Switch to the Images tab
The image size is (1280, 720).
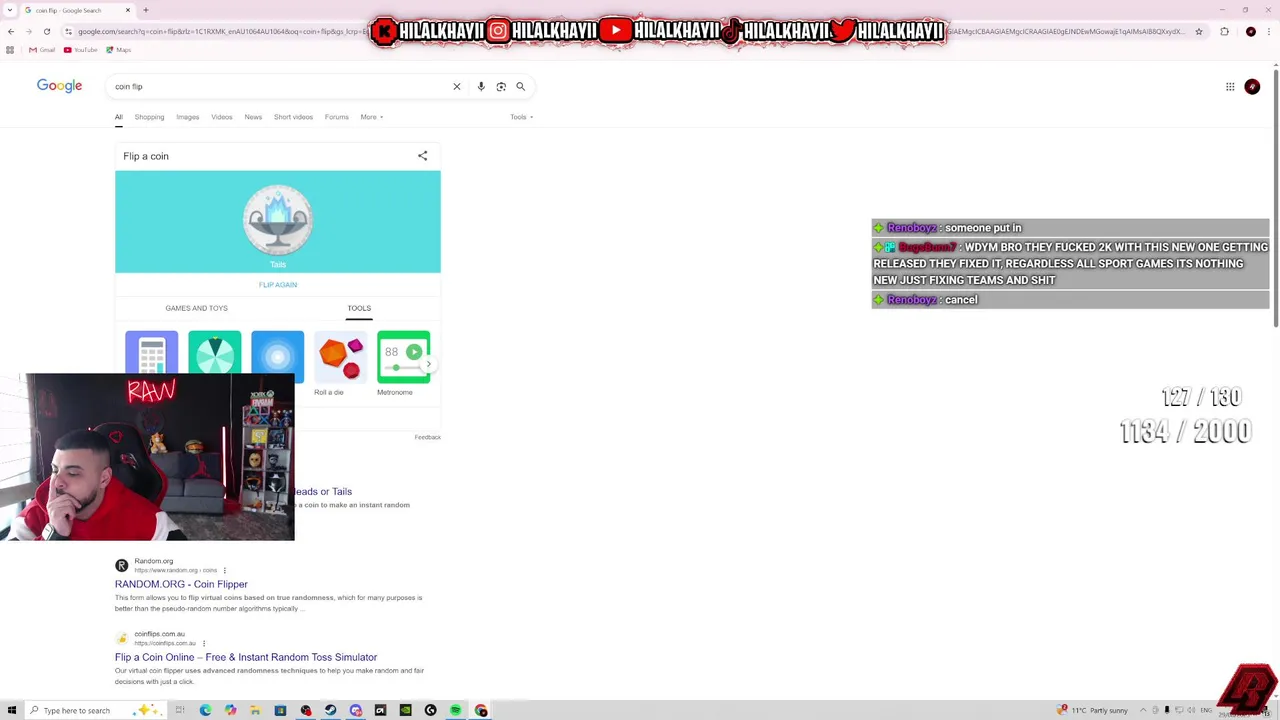point(188,117)
